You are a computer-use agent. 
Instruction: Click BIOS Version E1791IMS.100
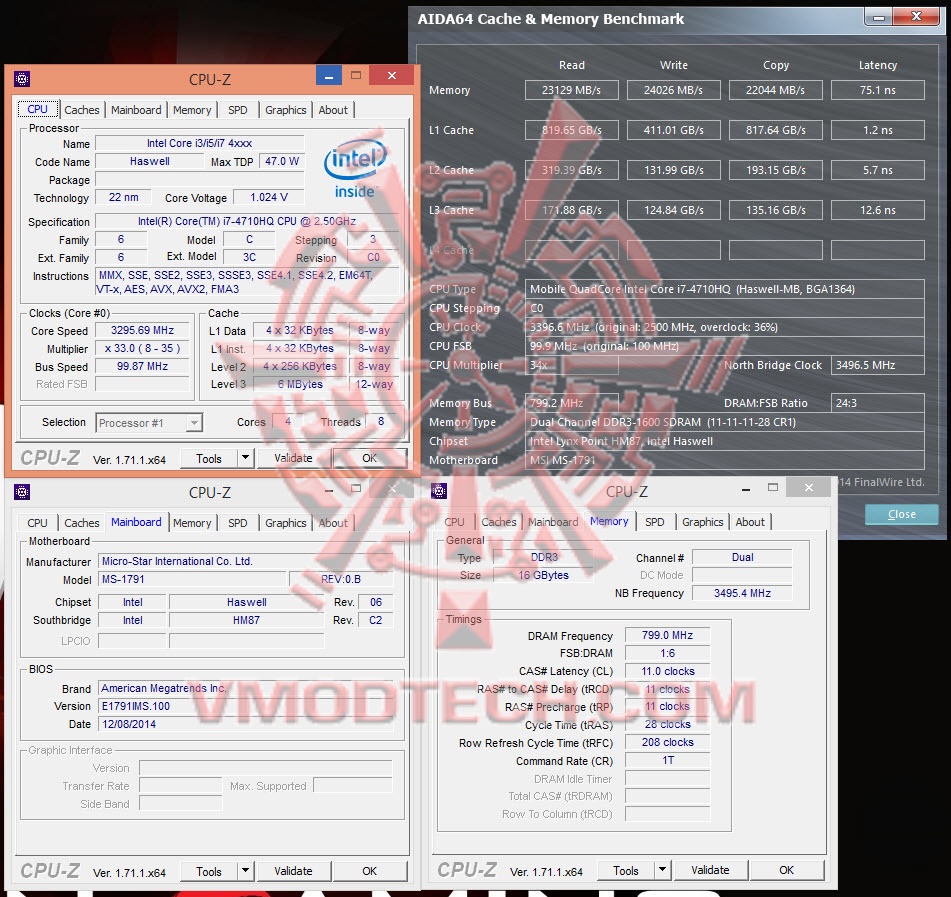pyautogui.click(x=245, y=706)
